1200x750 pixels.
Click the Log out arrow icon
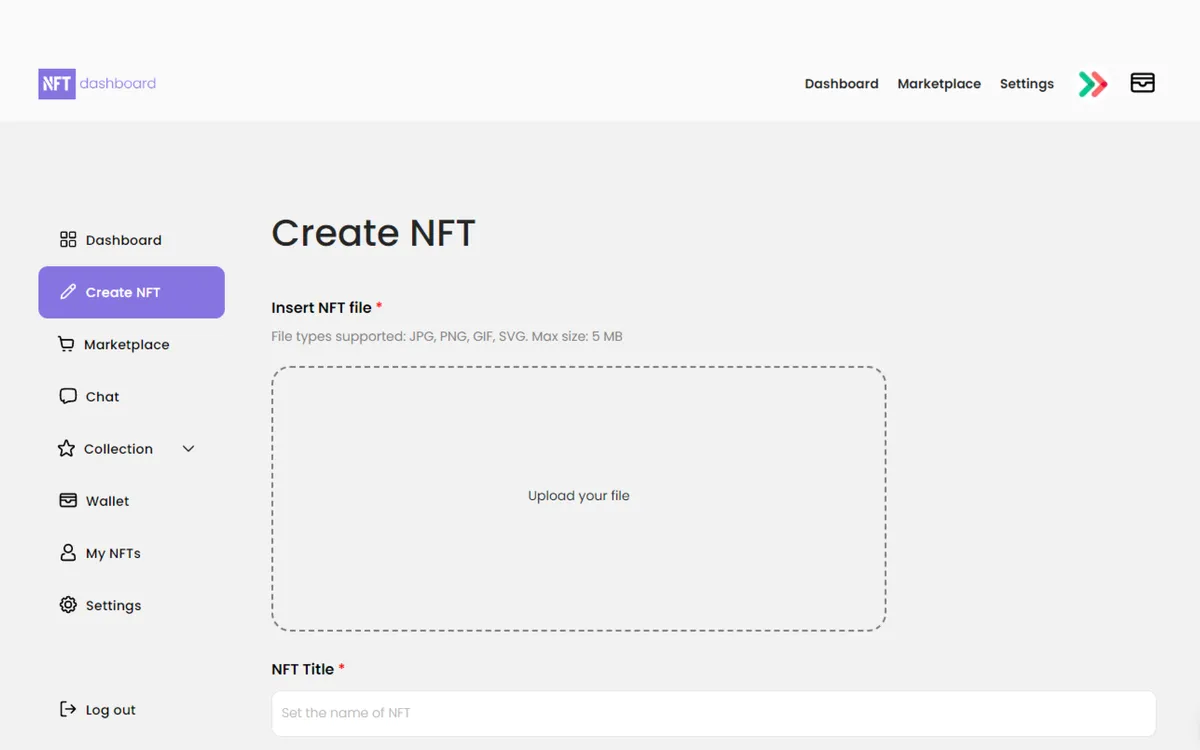(68, 709)
